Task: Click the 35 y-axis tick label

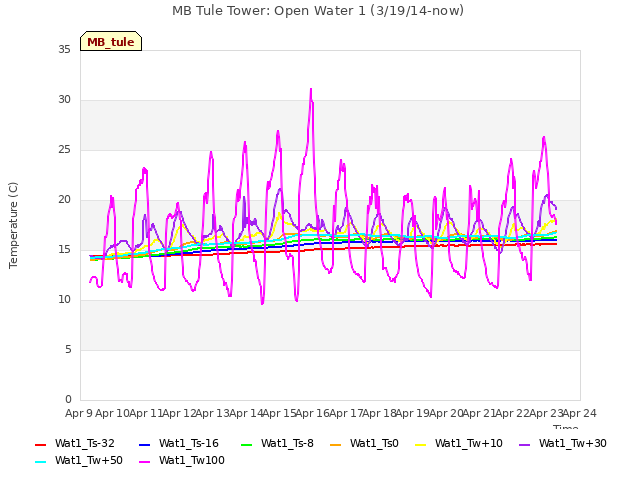Action: point(64,49)
